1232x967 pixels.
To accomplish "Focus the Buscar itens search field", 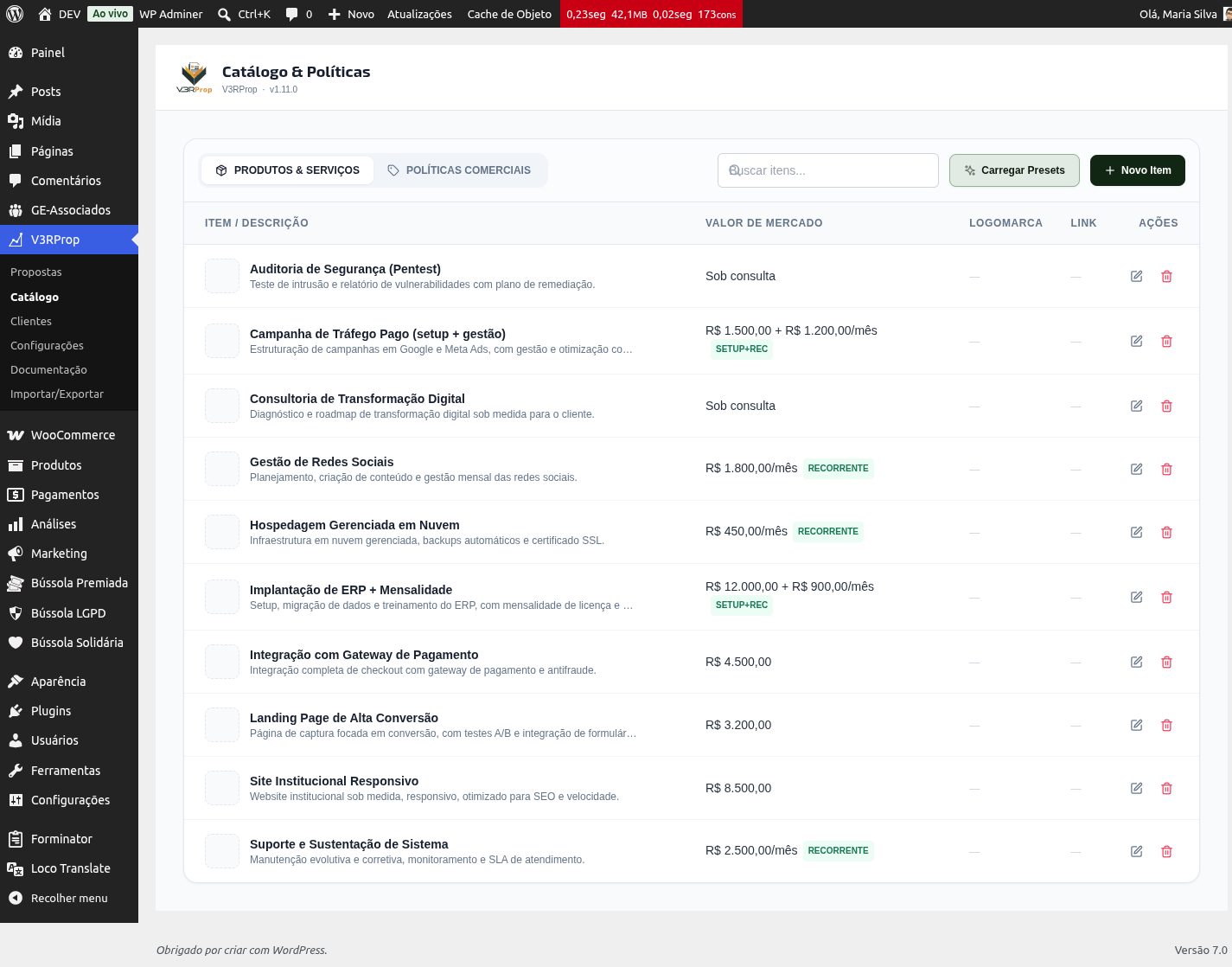I will pyautogui.click(x=827, y=170).
